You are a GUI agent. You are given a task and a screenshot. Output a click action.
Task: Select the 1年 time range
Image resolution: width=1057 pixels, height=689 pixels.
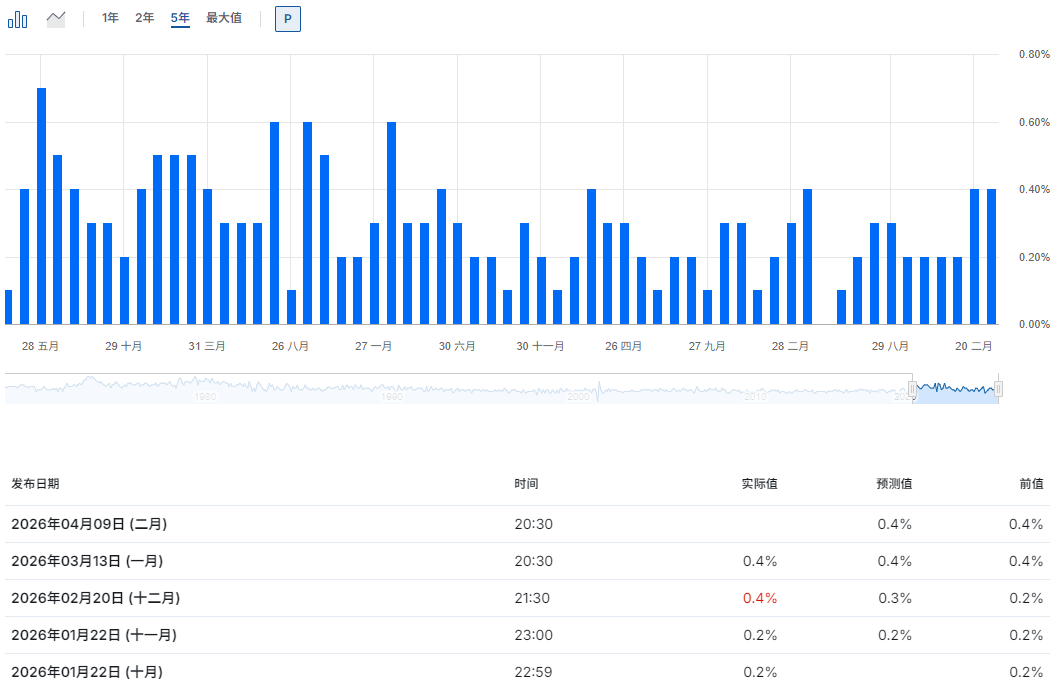pyautogui.click(x=110, y=18)
